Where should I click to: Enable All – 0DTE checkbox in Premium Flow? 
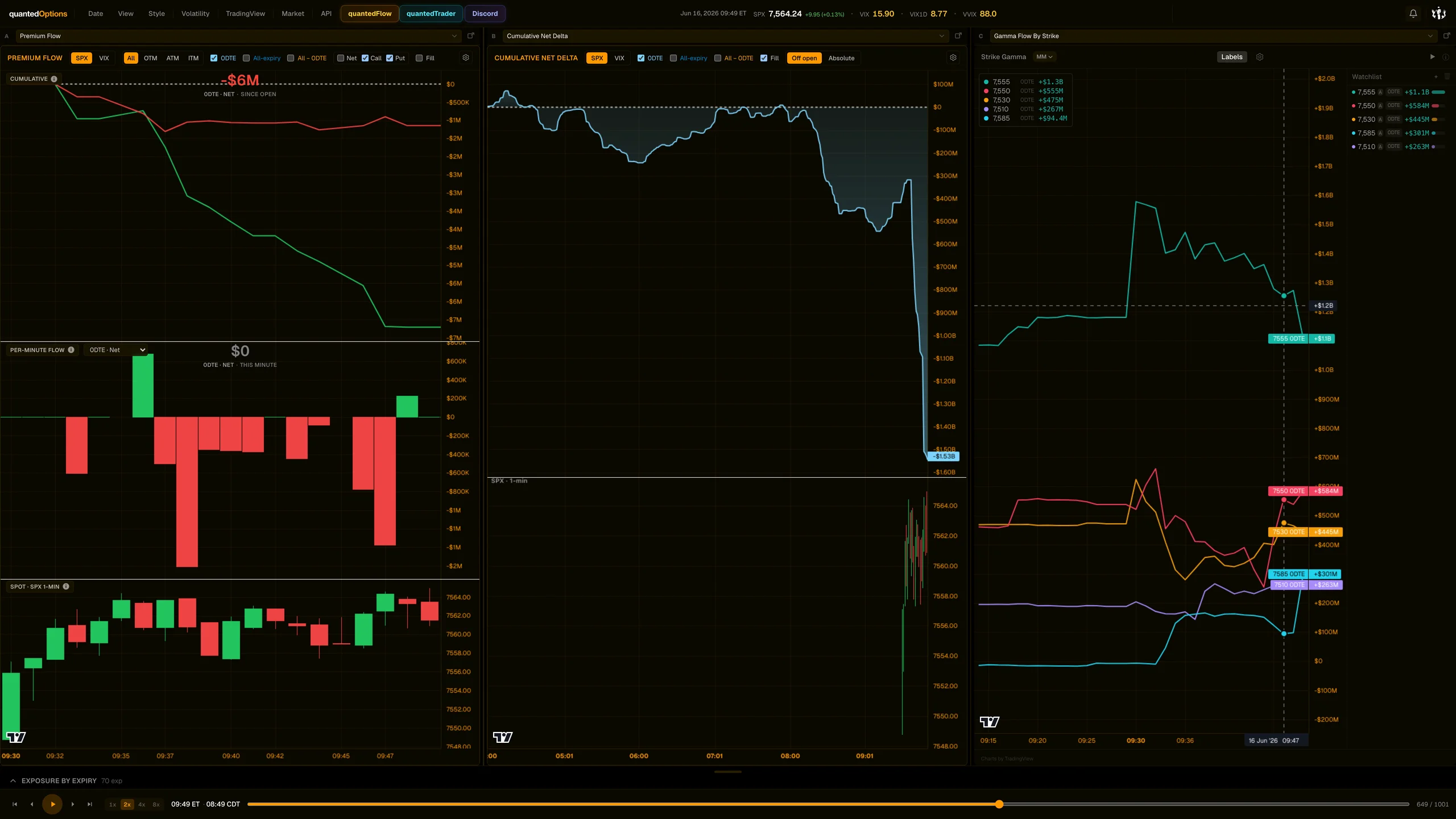pyautogui.click(x=291, y=58)
